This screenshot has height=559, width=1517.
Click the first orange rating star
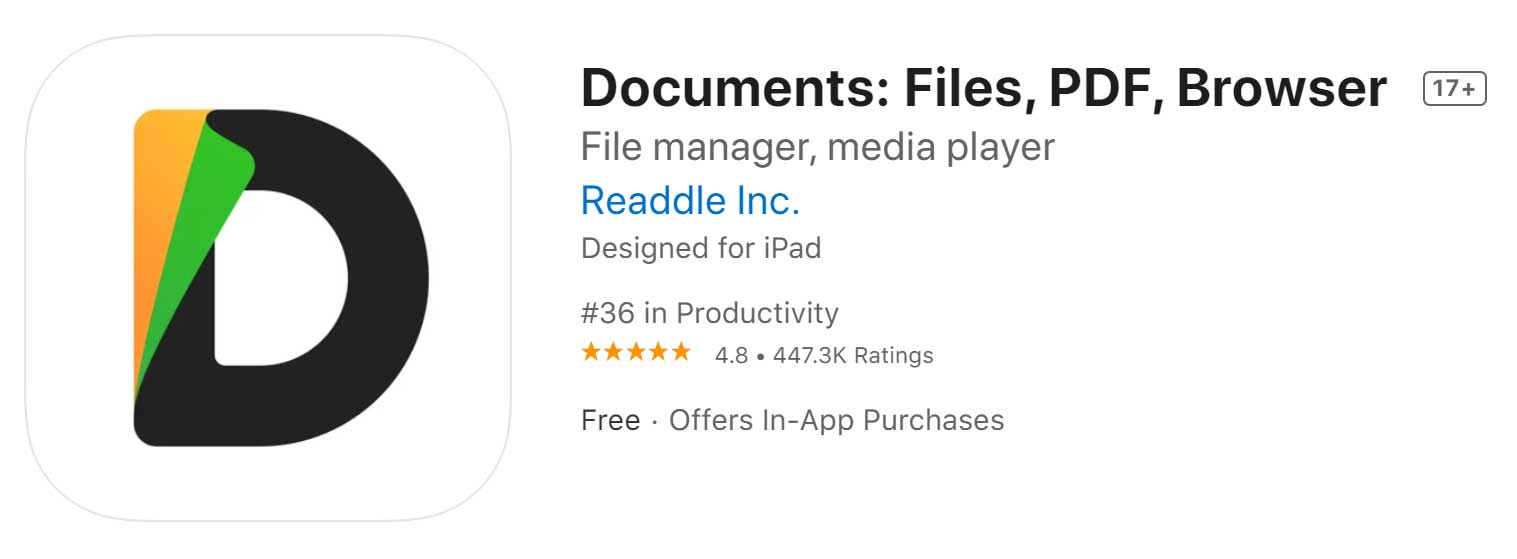(591, 353)
